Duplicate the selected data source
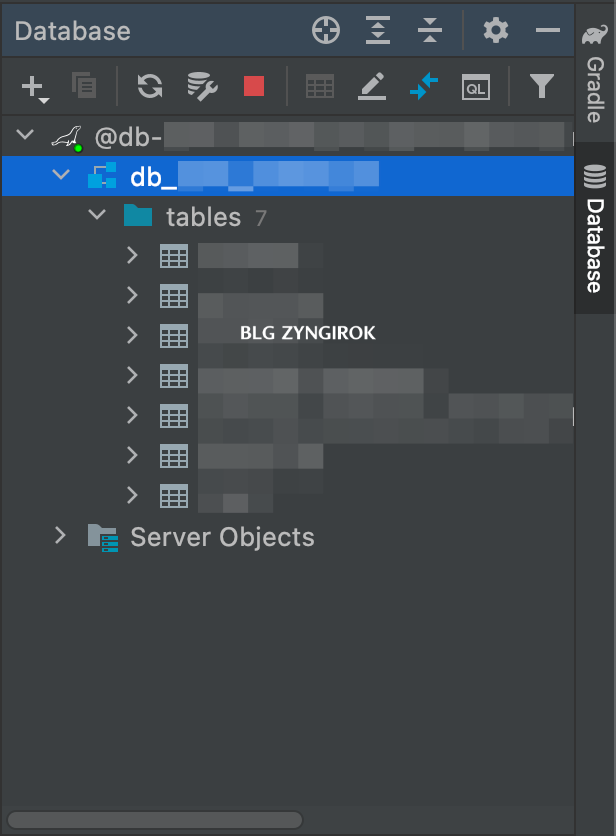Viewport: 616px width, 836px height. click(85, 86)
